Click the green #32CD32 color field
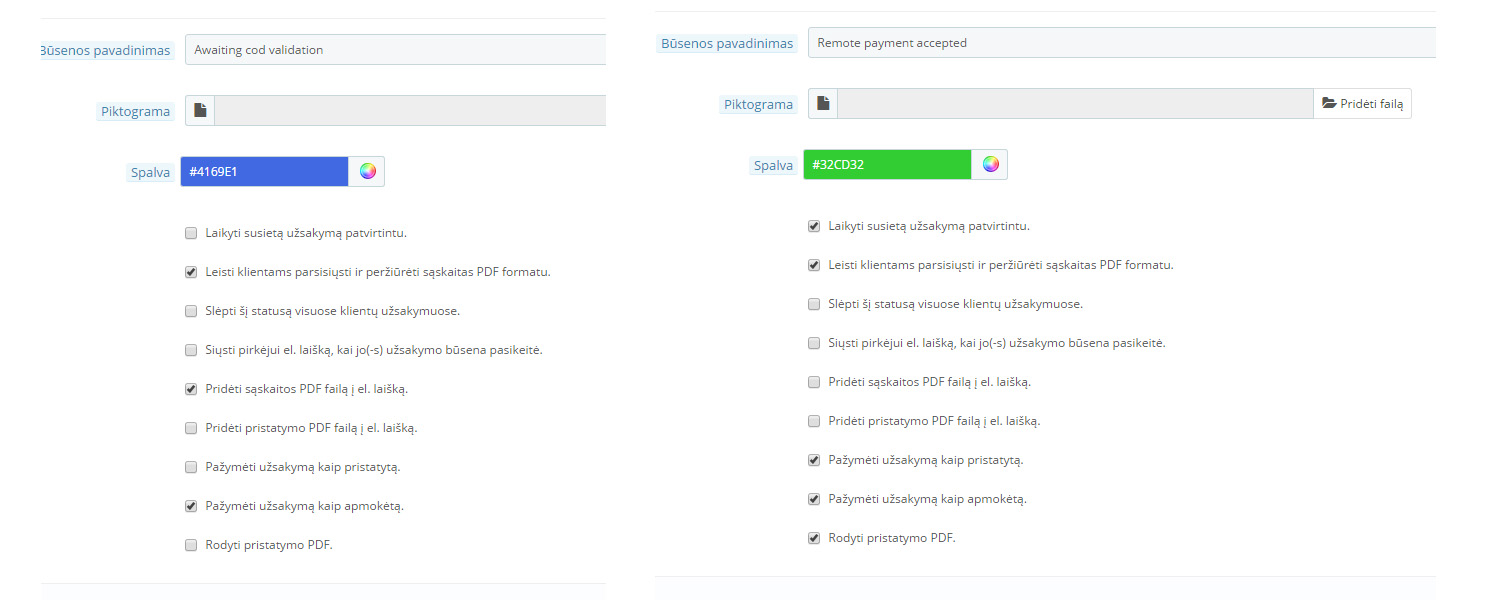Image resolution: width=1500 pixels, height=600 pixels. pyautogui.click(x=887, y=164)
